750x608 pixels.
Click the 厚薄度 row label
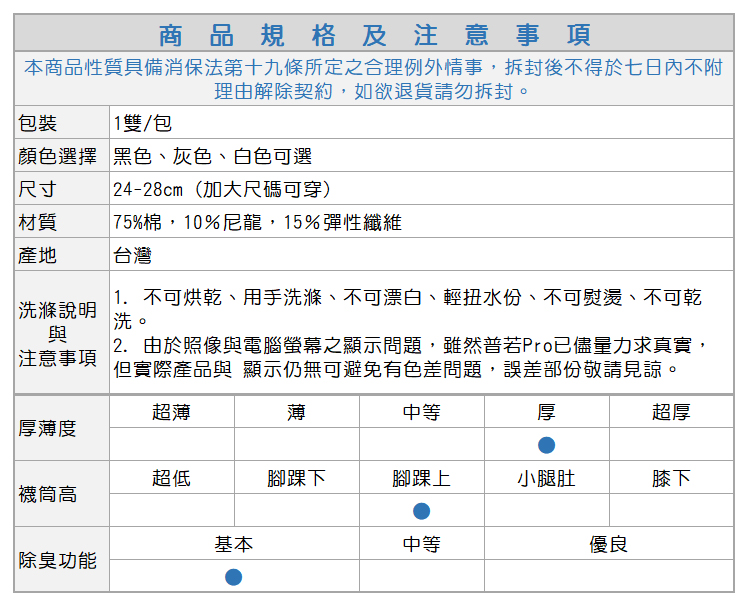click(x=47, y=428)
